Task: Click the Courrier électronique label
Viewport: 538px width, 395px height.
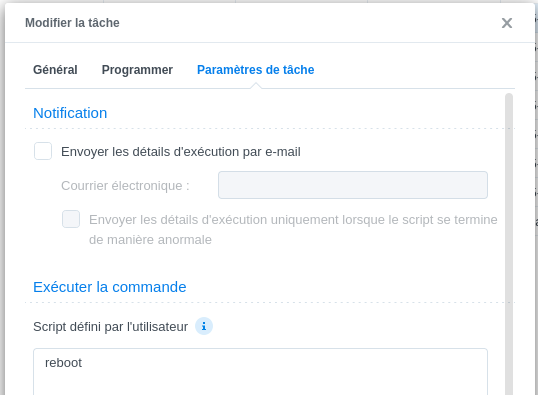Action: click(x=125, y=186)
